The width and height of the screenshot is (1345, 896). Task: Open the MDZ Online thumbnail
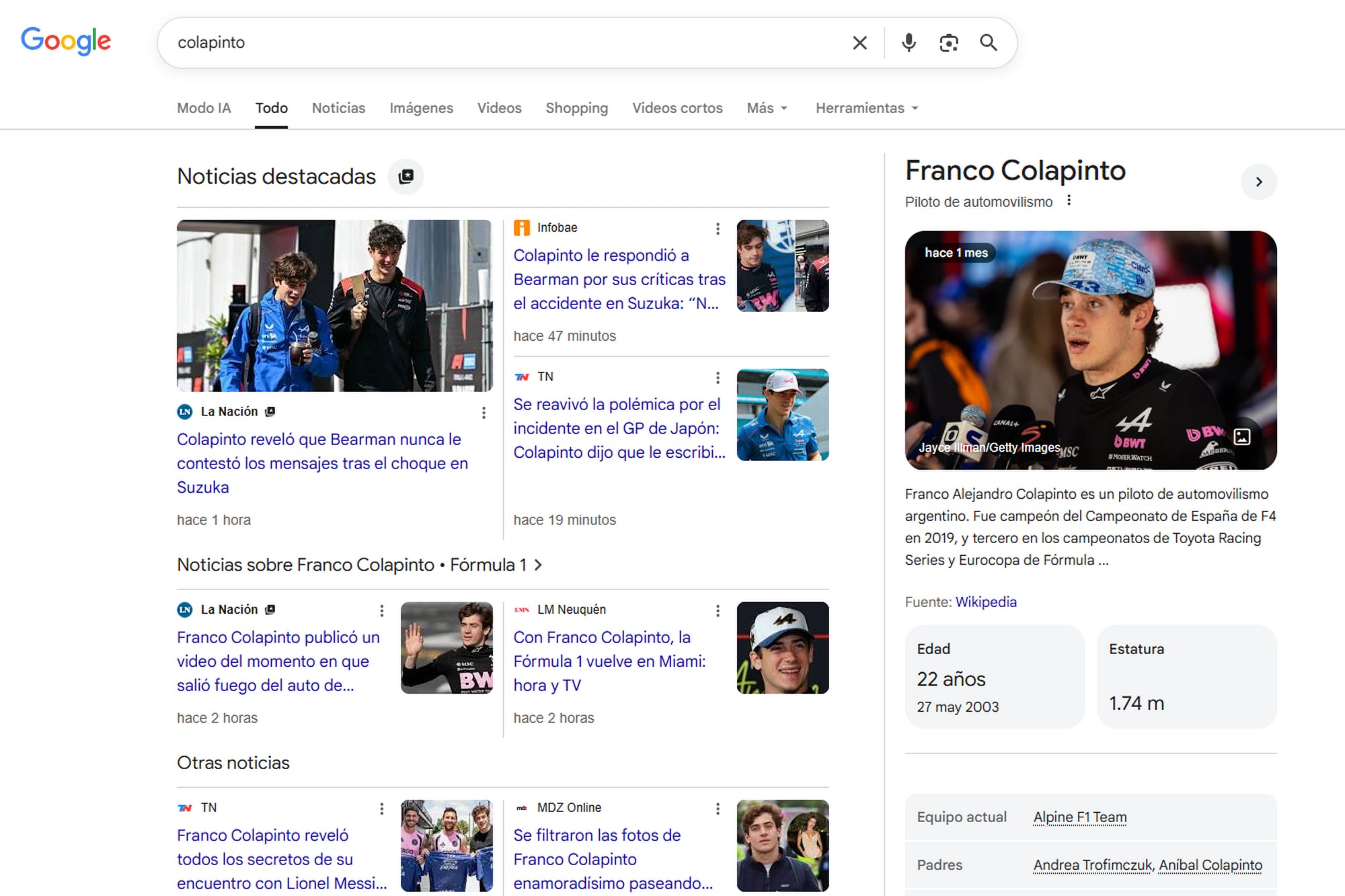pyautogui.click(x=783, y=846)
